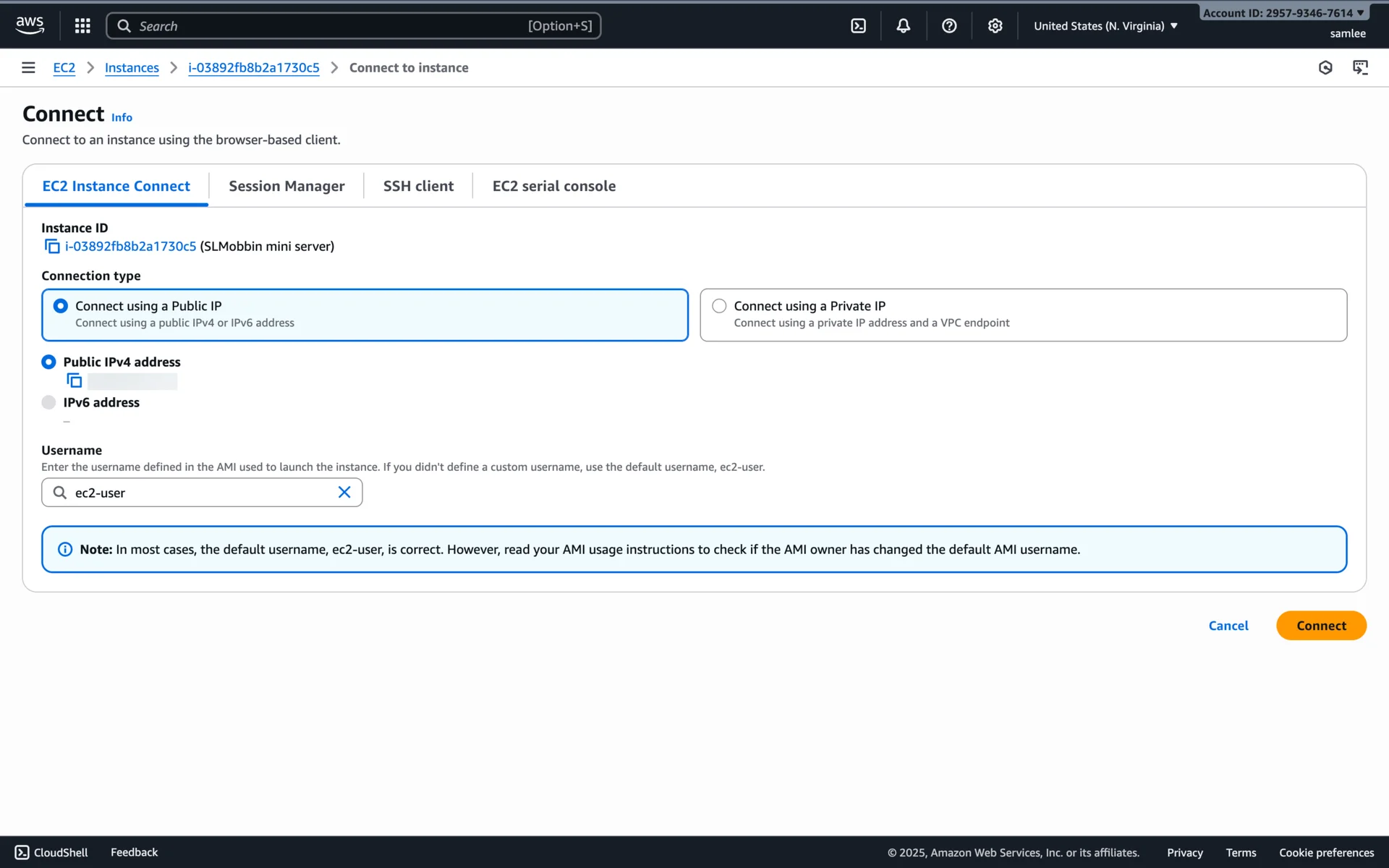
Task: Clear the username field with the X
Action: coord(344,493)
